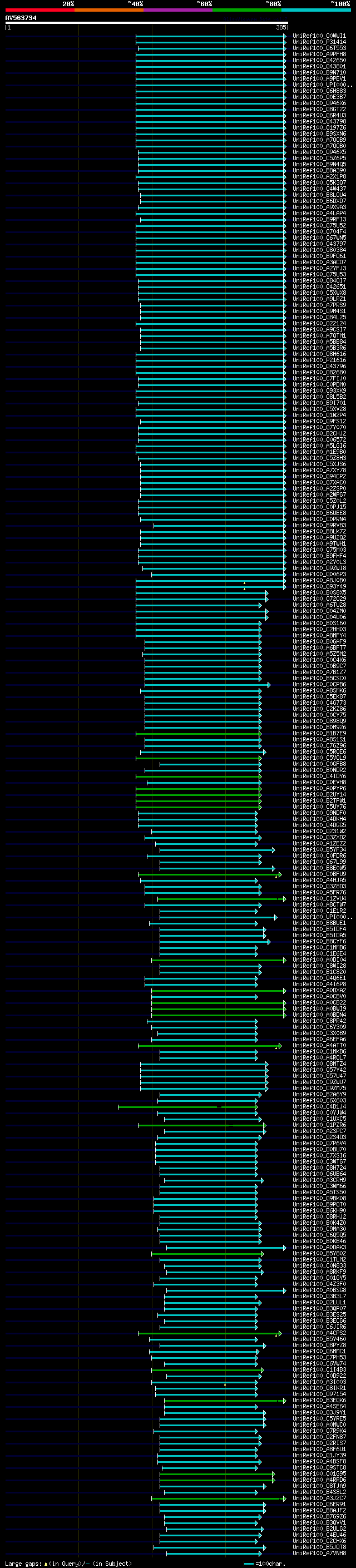Select the UniRef100_Q93Y49 label
Viewport: 356px width, 1568px height.
tap(319, 587)
